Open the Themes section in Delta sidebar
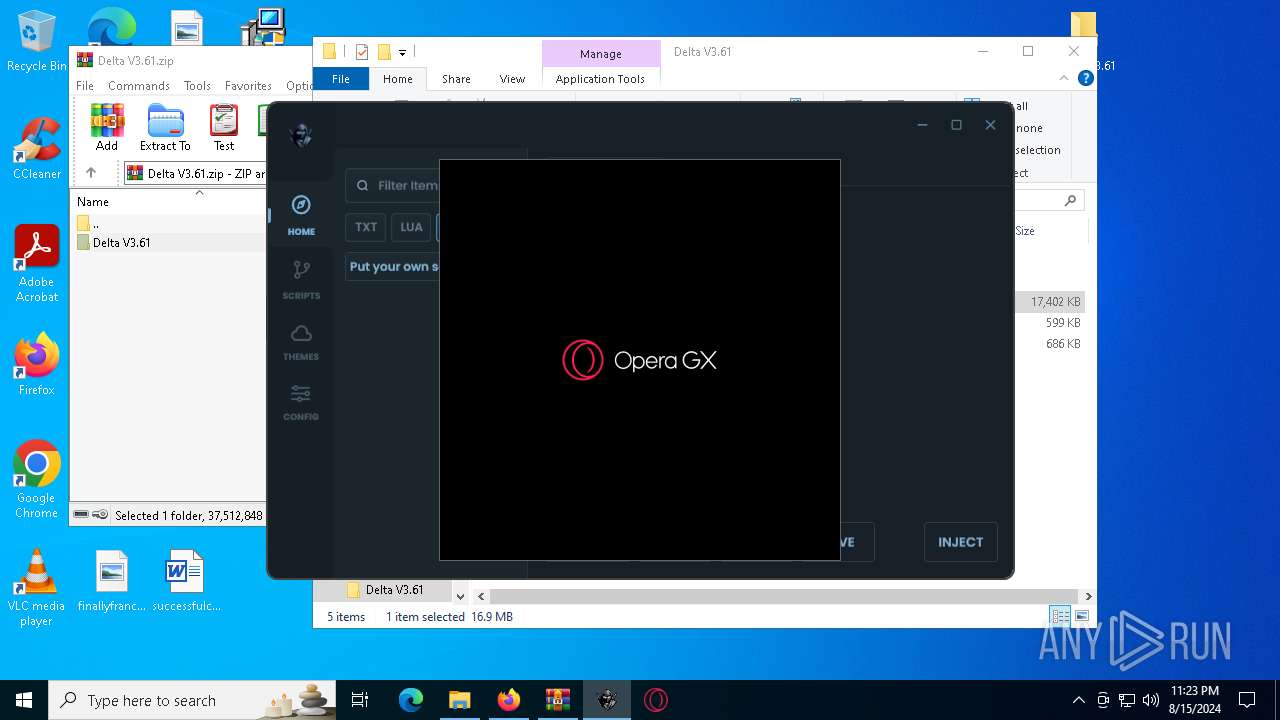The image size is (1280, 720). pos(301,342)
